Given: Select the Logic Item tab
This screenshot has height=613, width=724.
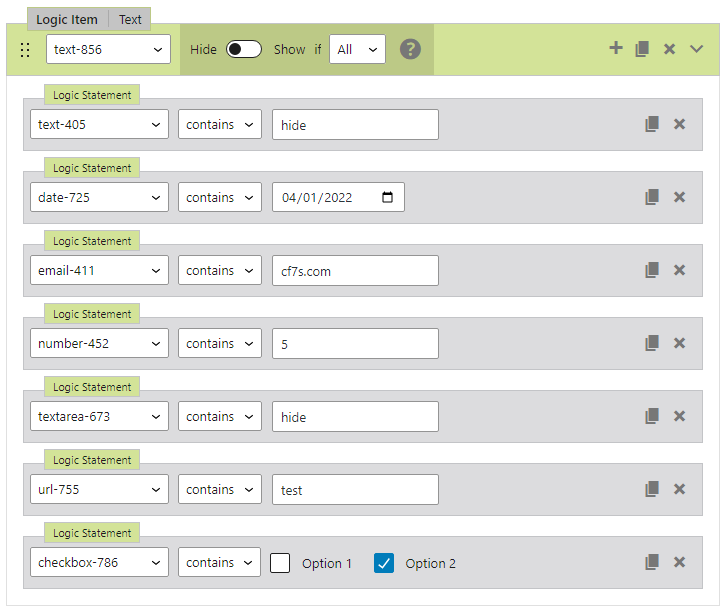Looking at the screenshot, I should 67,19.
